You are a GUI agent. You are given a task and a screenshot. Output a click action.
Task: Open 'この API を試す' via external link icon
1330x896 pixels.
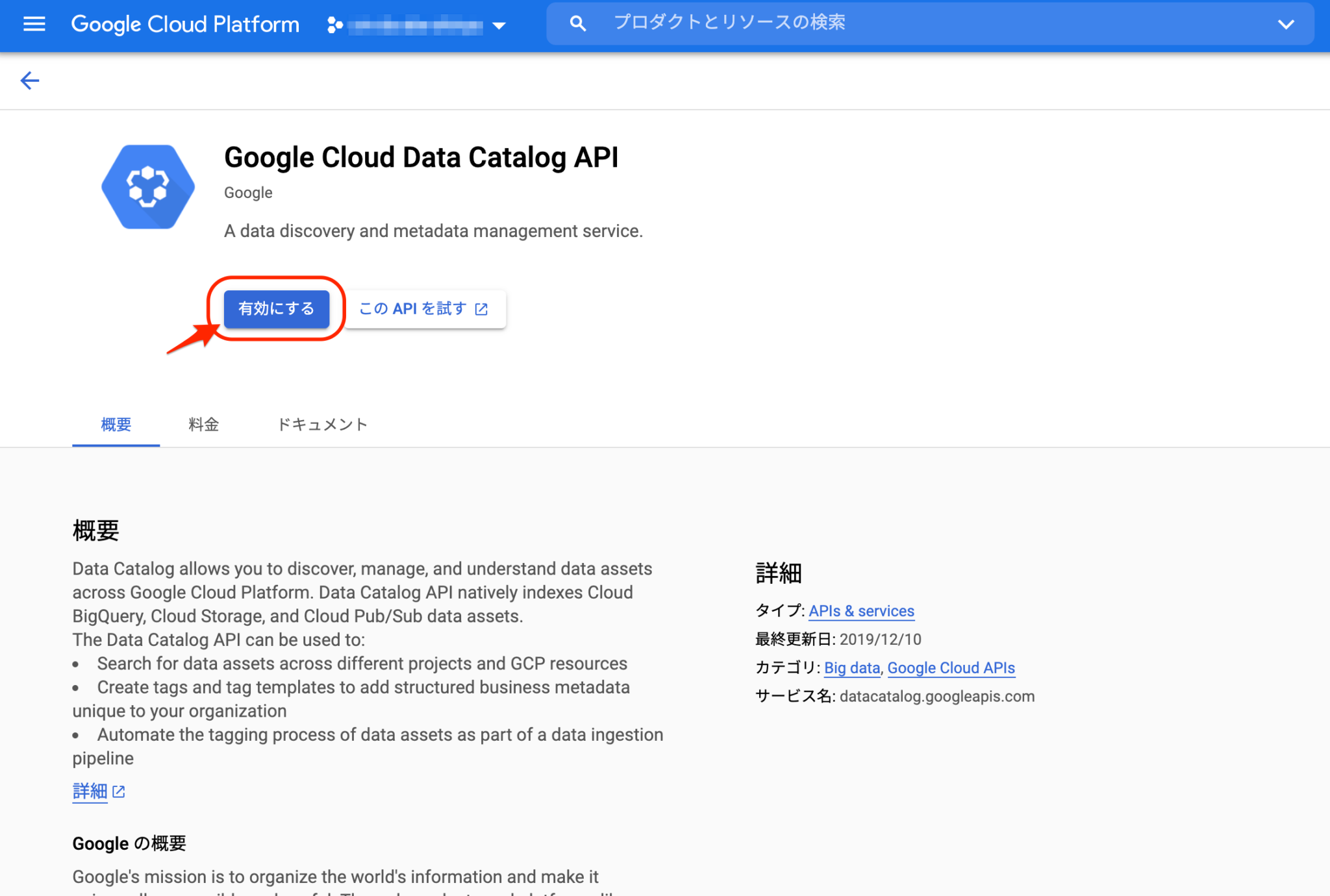tap(481, 309)
